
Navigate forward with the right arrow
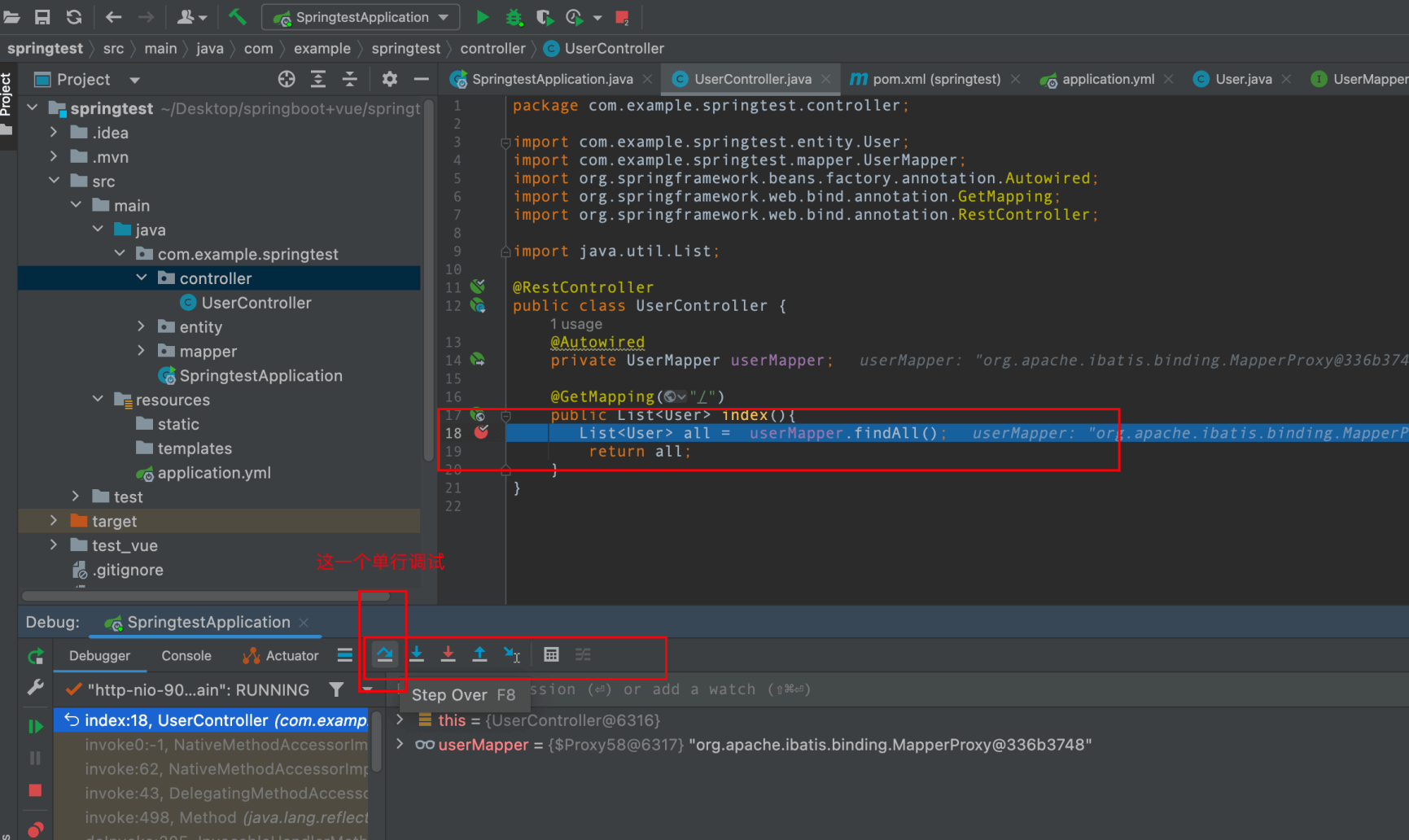[x=146, y=17]
